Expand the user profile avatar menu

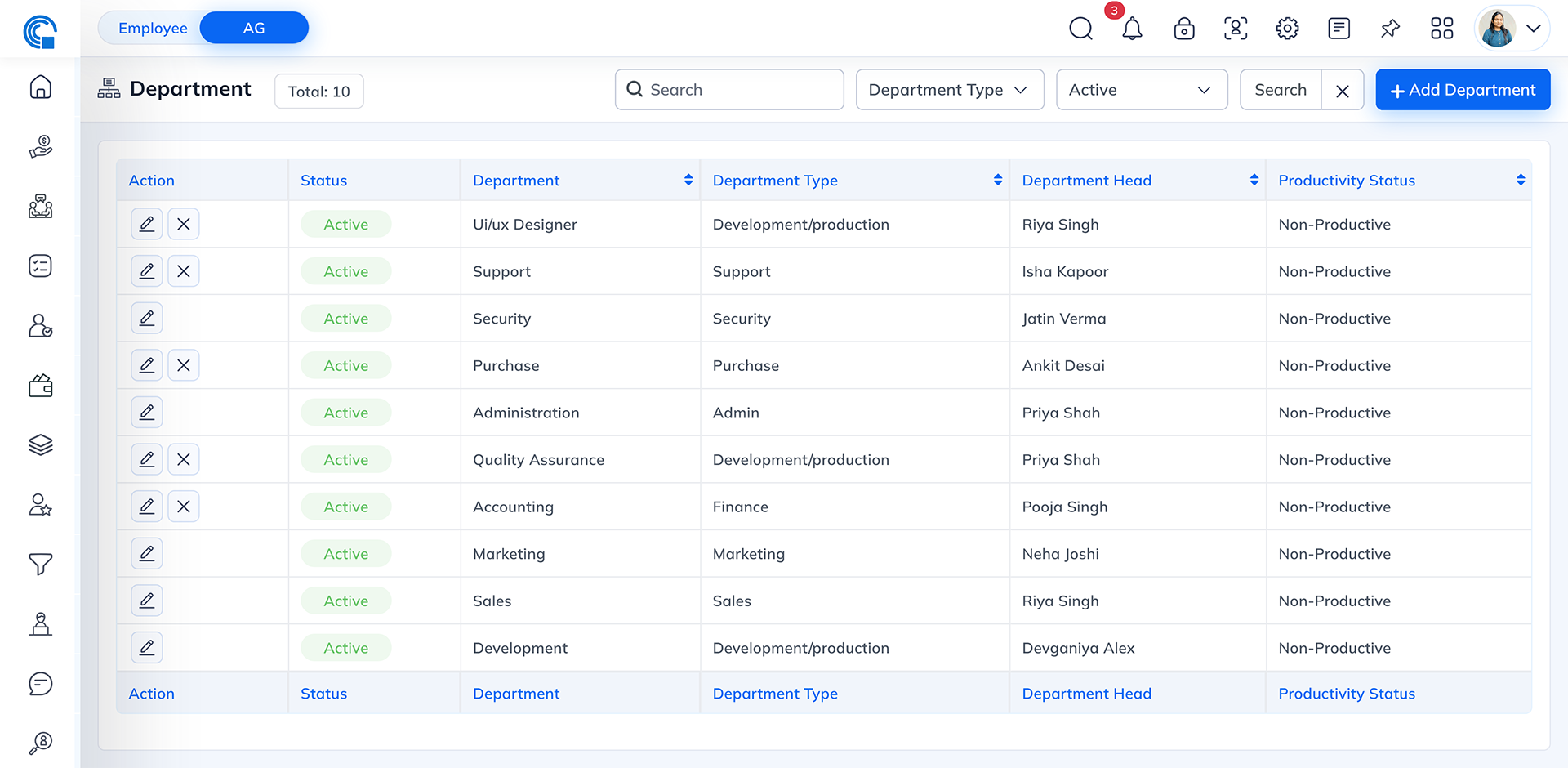pyautogui.click(x=1512, y=29)
